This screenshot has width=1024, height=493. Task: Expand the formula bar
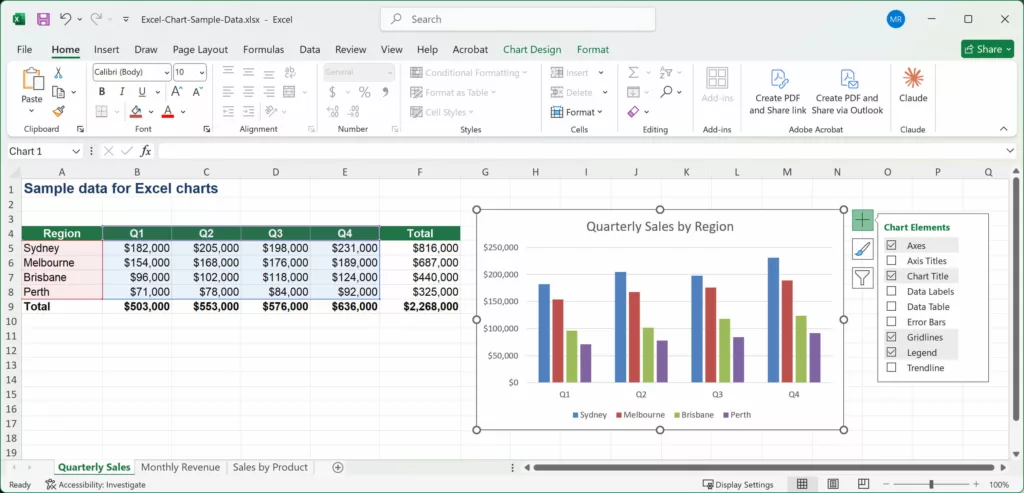click(1010, 151)
